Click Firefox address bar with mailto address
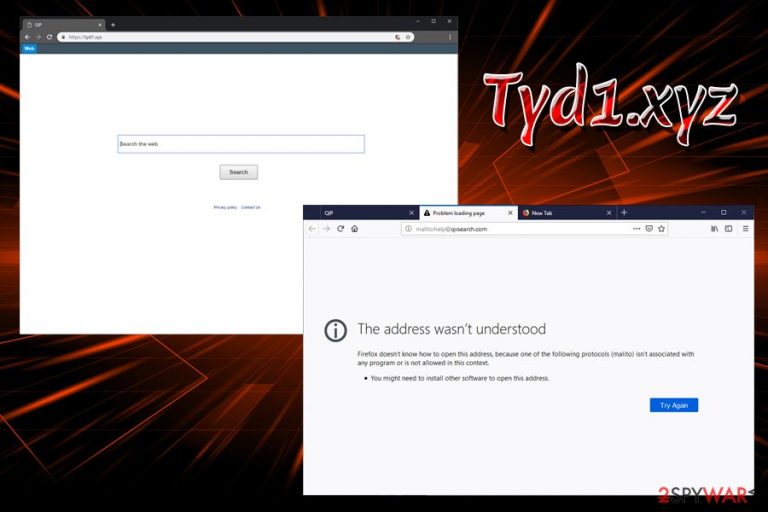Image resolution: width=768 pixels, height=512 pixels. coord(535,229)
